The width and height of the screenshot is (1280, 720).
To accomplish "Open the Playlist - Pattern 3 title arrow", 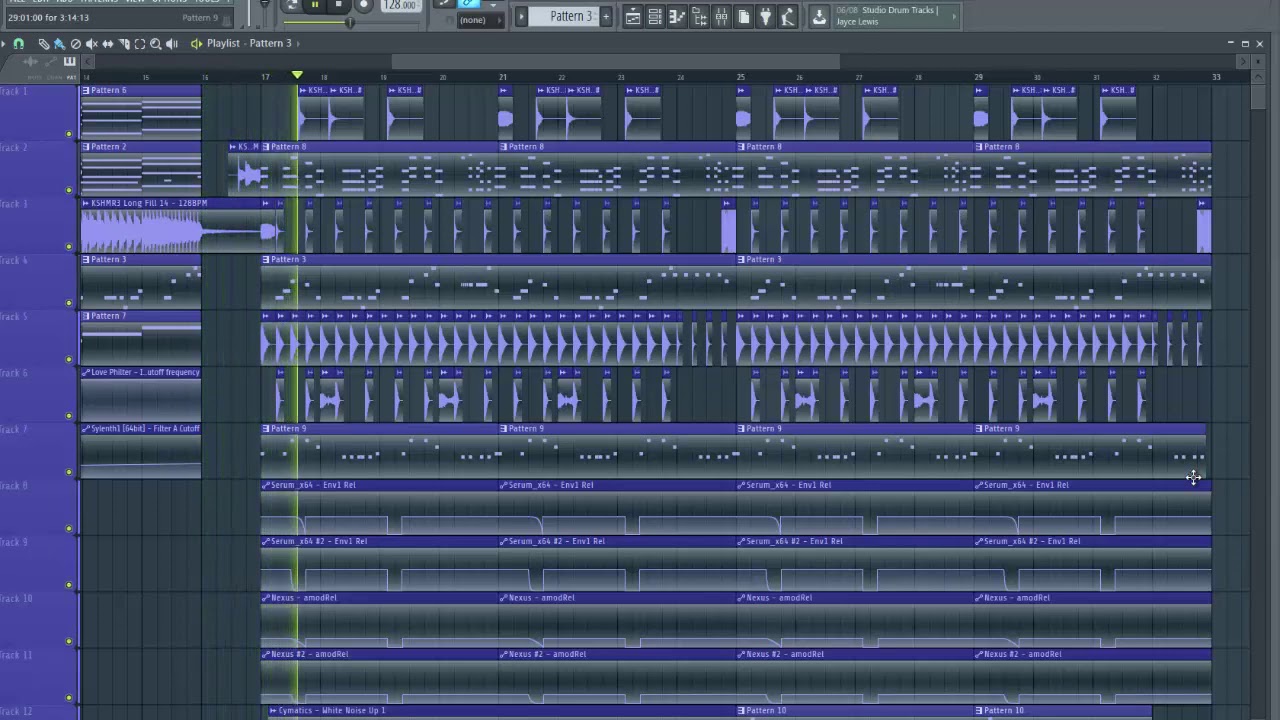I will 300,43.
